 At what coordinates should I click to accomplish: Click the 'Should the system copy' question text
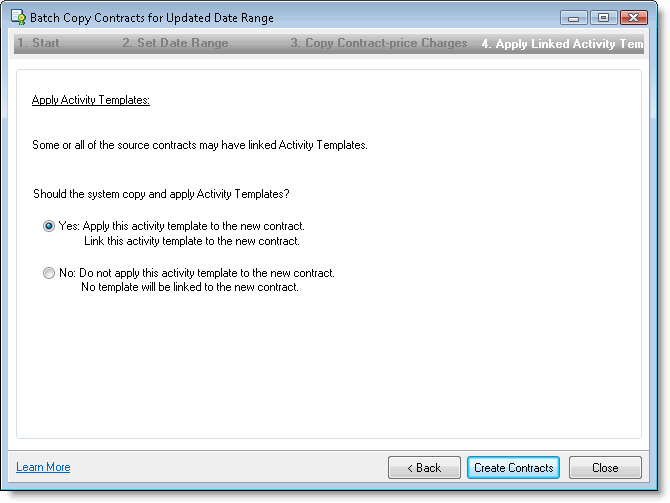161,193
